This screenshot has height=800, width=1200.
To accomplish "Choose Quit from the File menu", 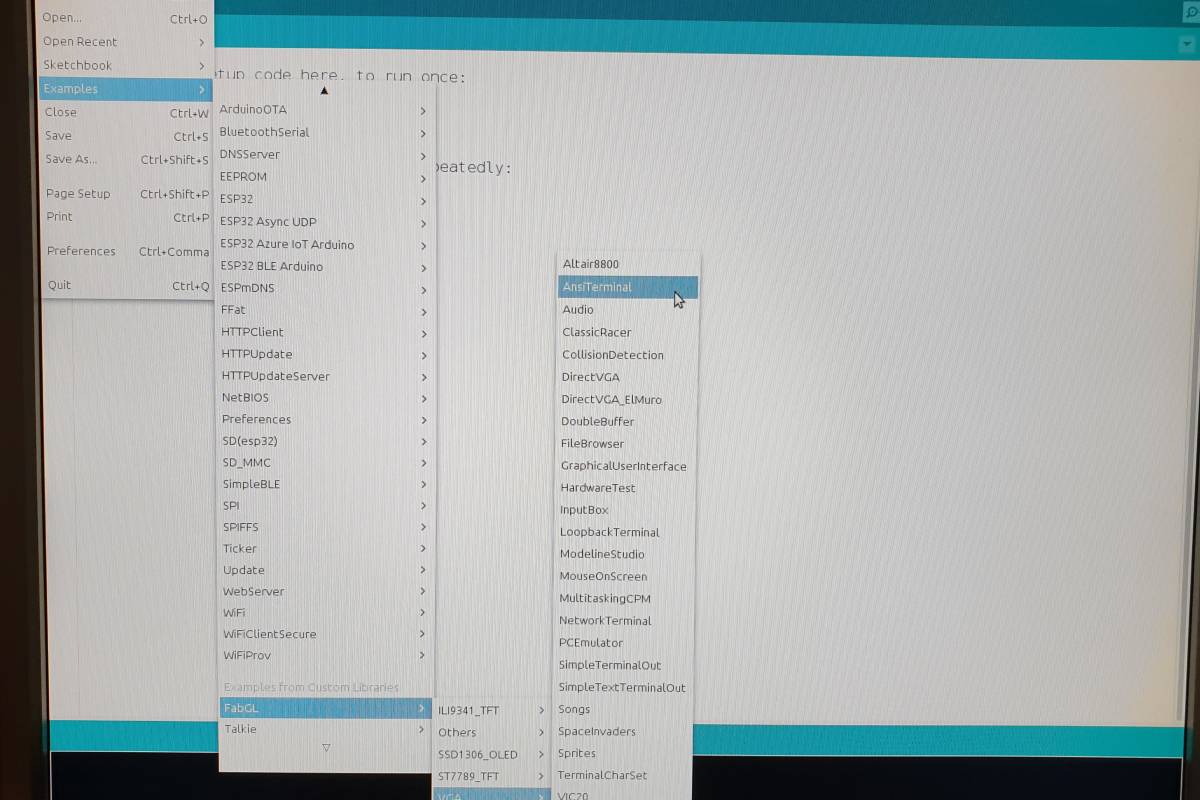I will pyautogui.click(x=127, y=285).
